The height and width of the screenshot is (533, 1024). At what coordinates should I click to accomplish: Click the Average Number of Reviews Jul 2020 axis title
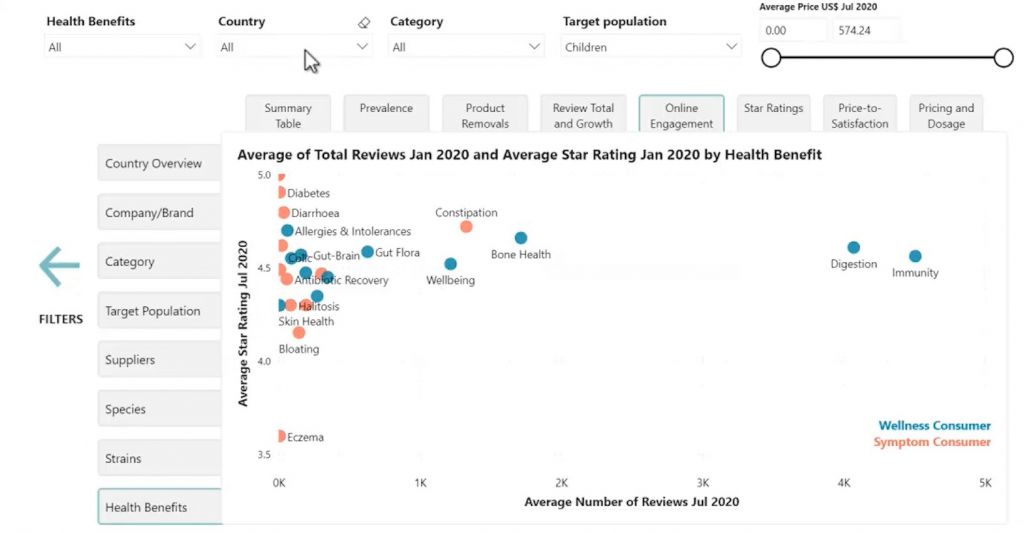point(632,502)
